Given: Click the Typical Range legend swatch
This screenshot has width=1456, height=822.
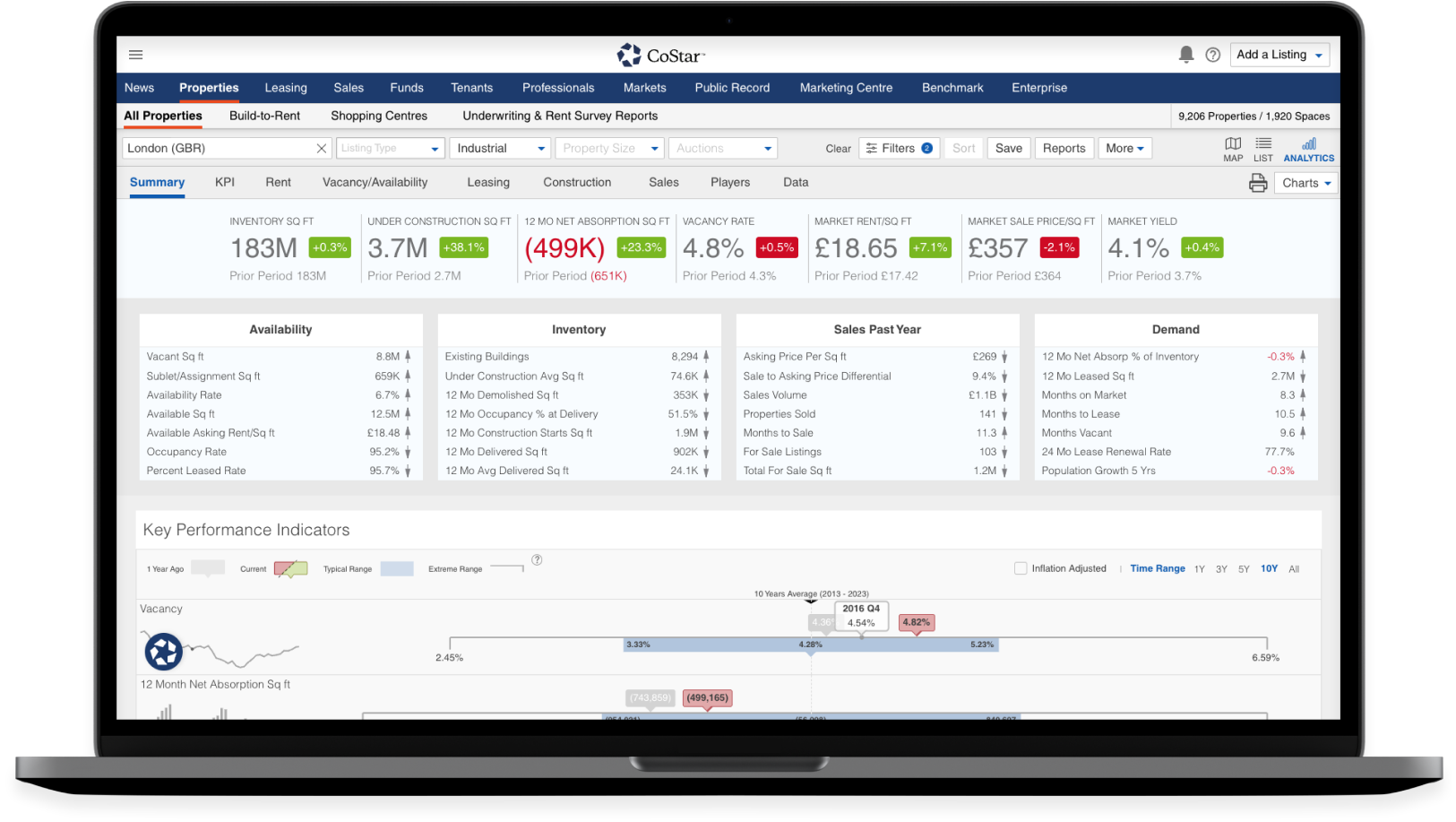Looking at the screenshot, I should coord(397,568).
